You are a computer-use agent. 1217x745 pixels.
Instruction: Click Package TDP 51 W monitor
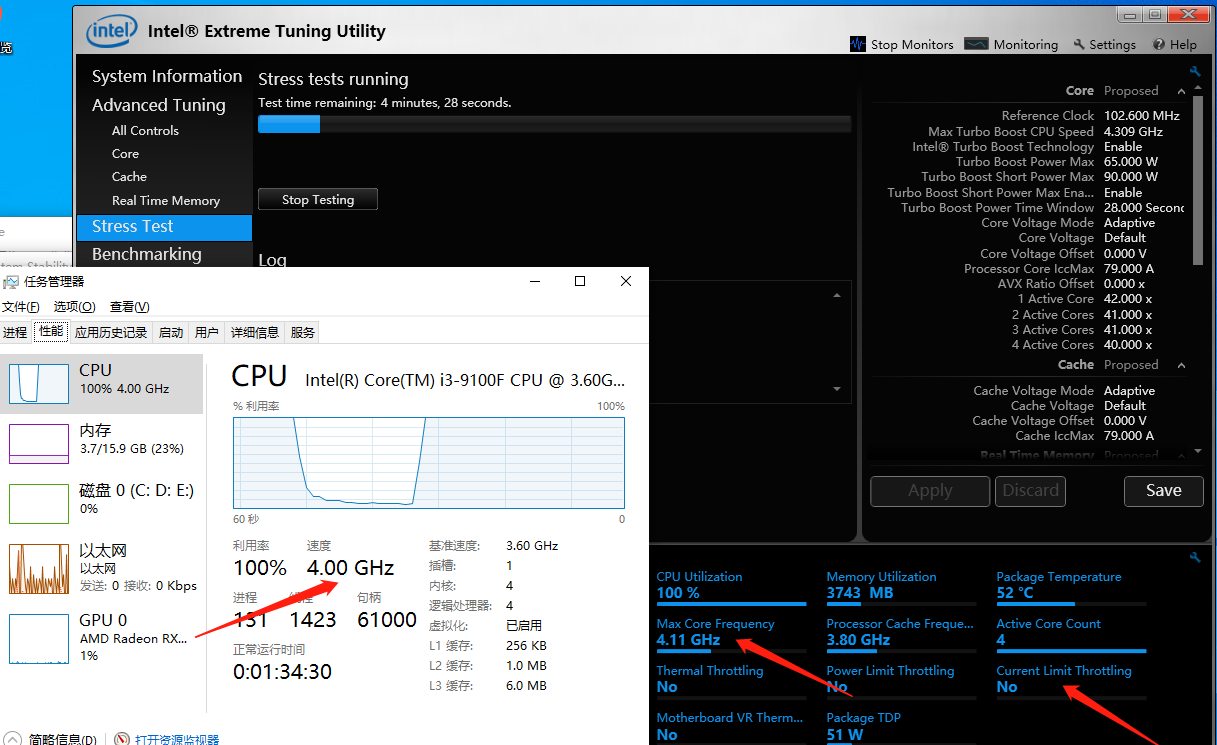point(901,727)
